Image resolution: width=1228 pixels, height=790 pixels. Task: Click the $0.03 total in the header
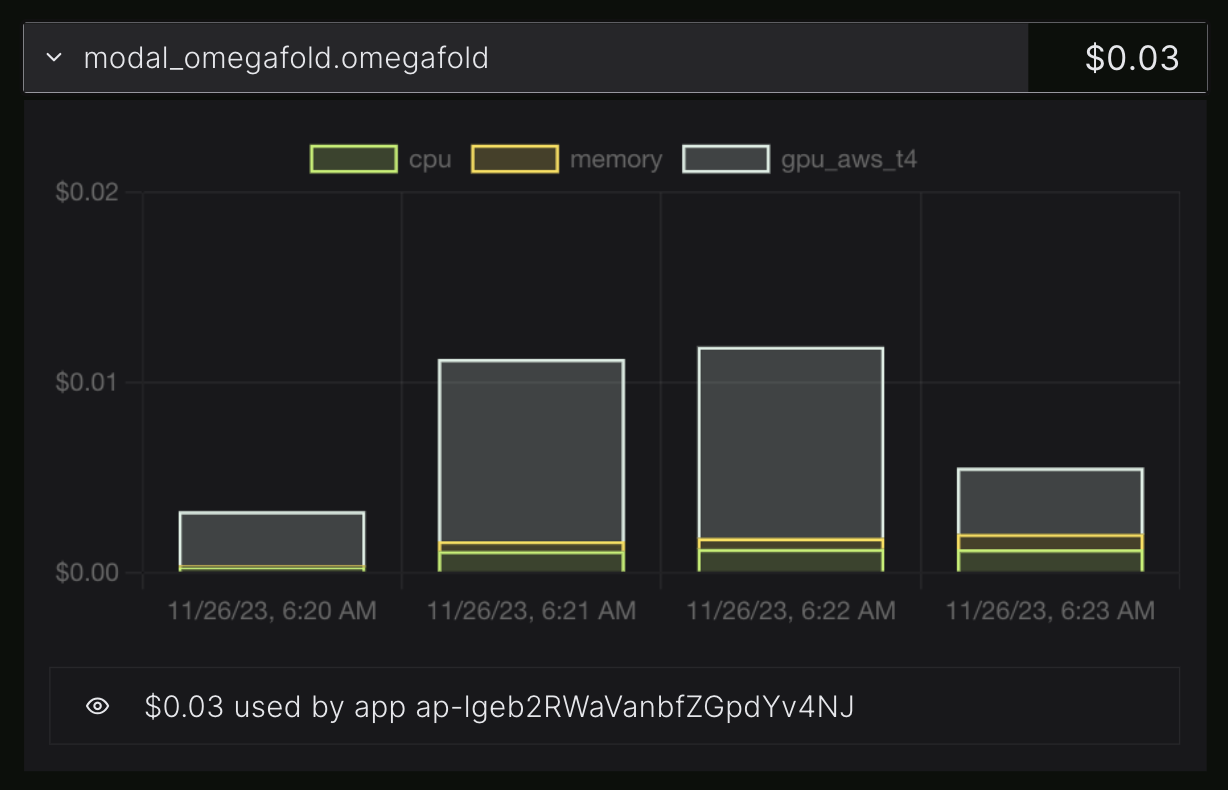(x=1132, y=58)
